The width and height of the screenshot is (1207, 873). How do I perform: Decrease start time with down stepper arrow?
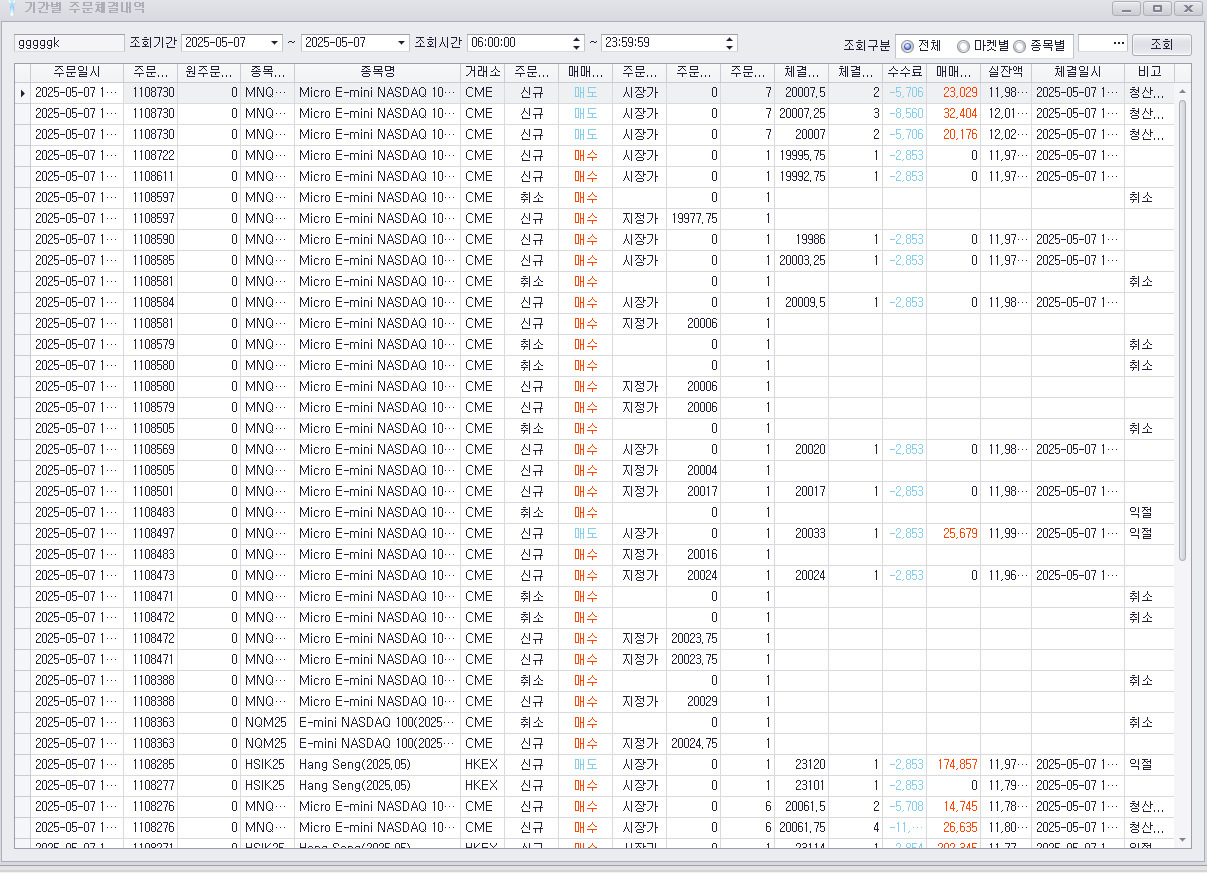(x=576, y=47)
